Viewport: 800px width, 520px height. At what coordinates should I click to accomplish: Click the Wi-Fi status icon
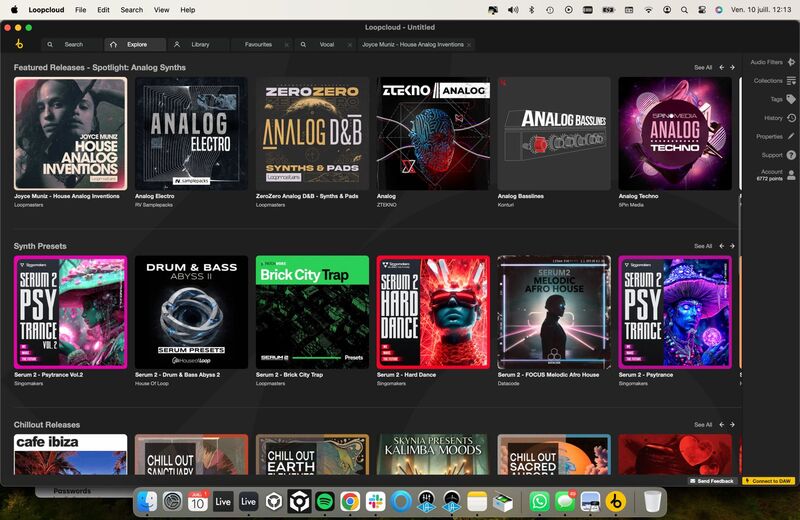coord(648,10)
